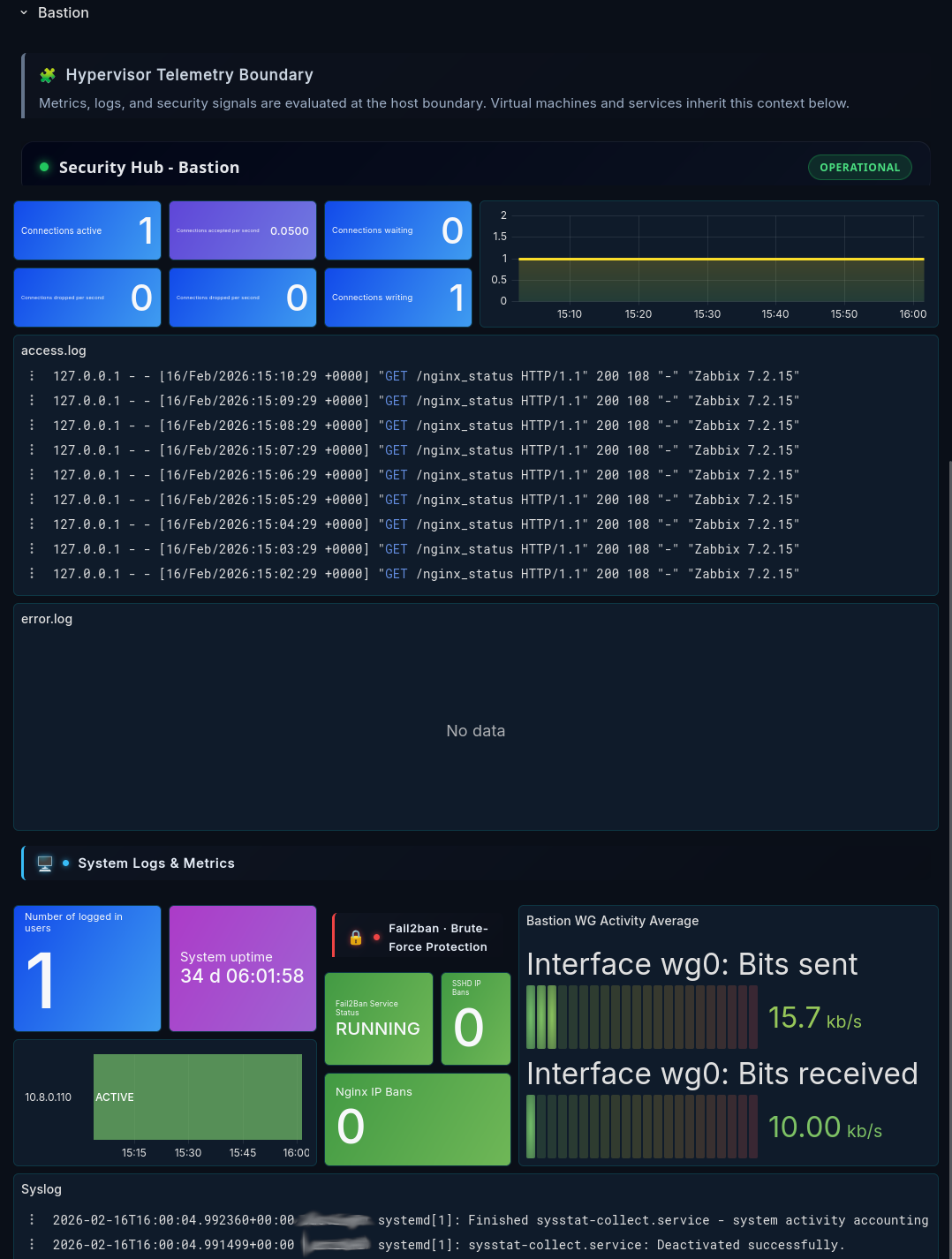The height and width of the screenshot is (1259, 952).
Task: Open row menu for Finished sysstat-collect syslog entry
Action: tap(32, 1220)
